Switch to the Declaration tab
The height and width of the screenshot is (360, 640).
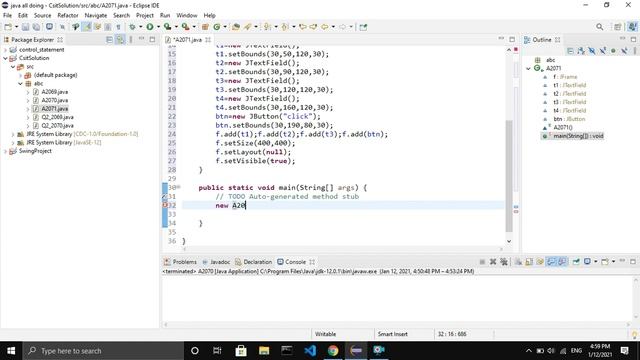click(253, 262)
